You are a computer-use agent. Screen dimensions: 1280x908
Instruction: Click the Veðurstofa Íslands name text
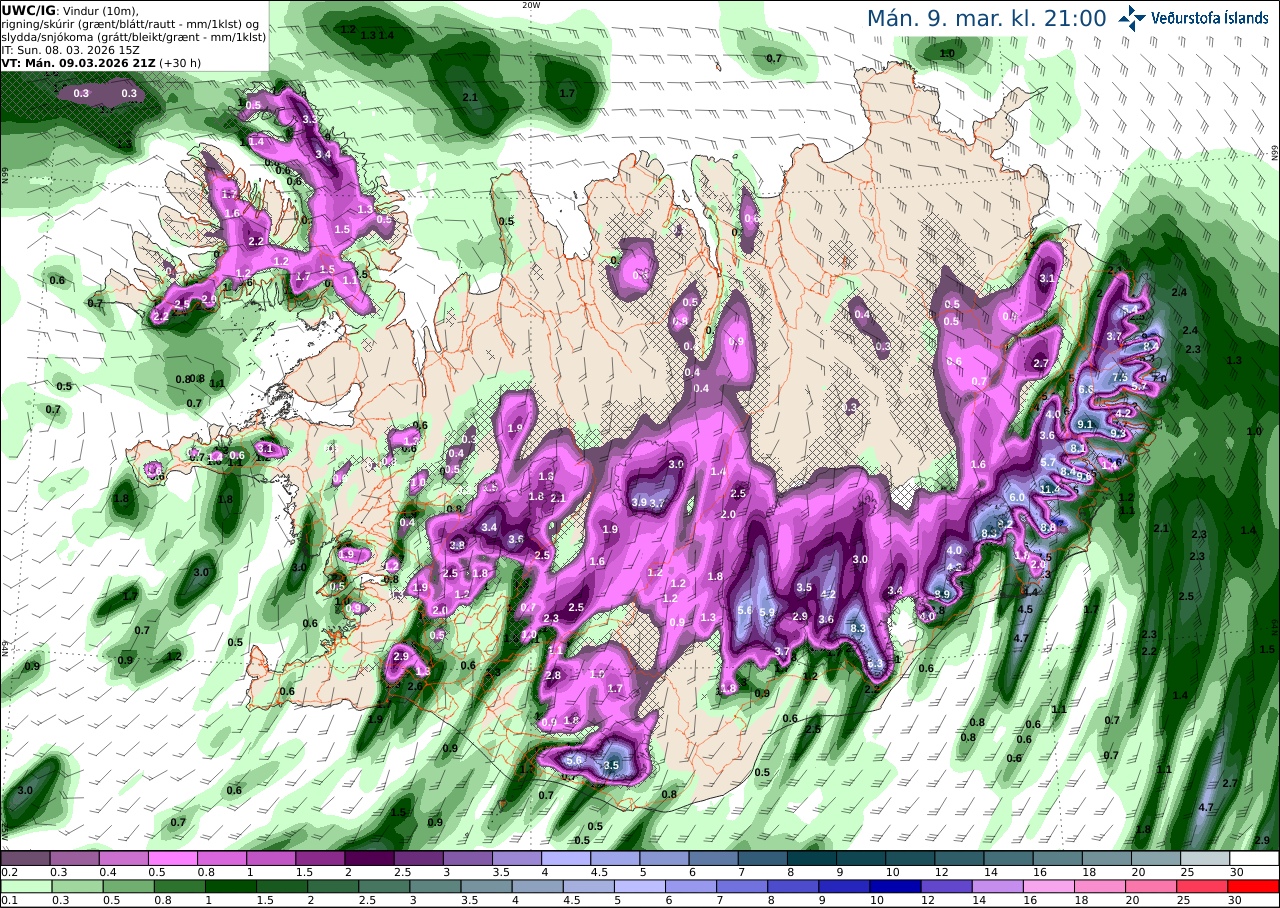pos(1210,18)
